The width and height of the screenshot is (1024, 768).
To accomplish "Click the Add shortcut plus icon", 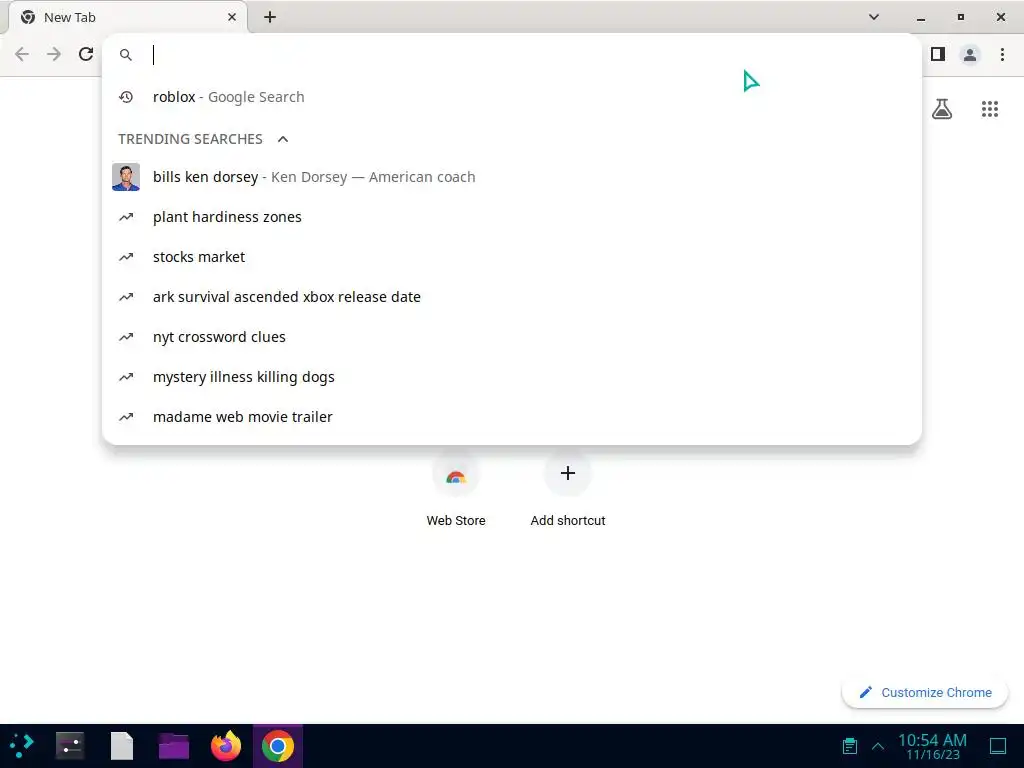I will [x=568, y=473].
